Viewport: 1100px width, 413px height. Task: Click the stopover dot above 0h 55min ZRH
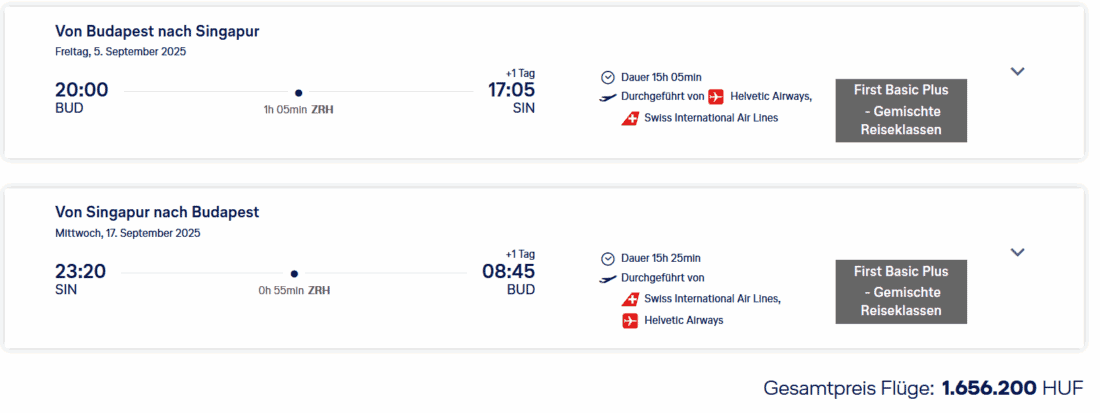tap(294, 273)
